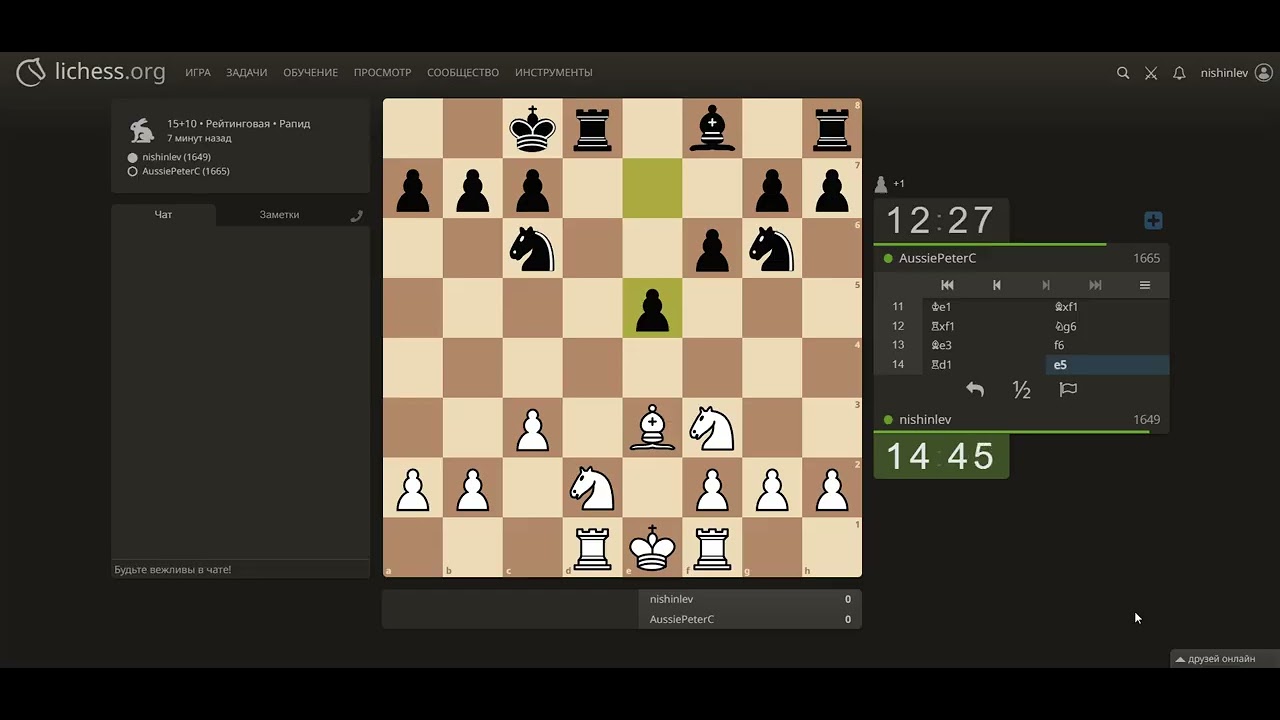Select the white pawn on c3
Image resolution: width=1280 pixels, height=720 pixels.
point(532,428)
